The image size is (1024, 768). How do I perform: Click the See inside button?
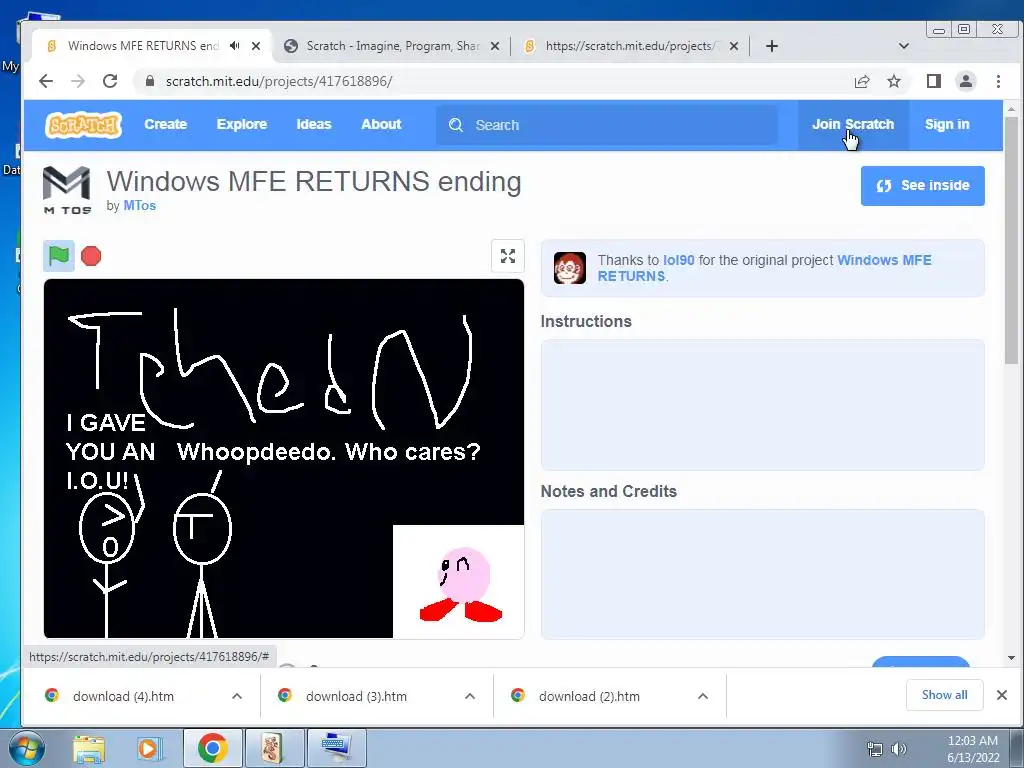922,185
